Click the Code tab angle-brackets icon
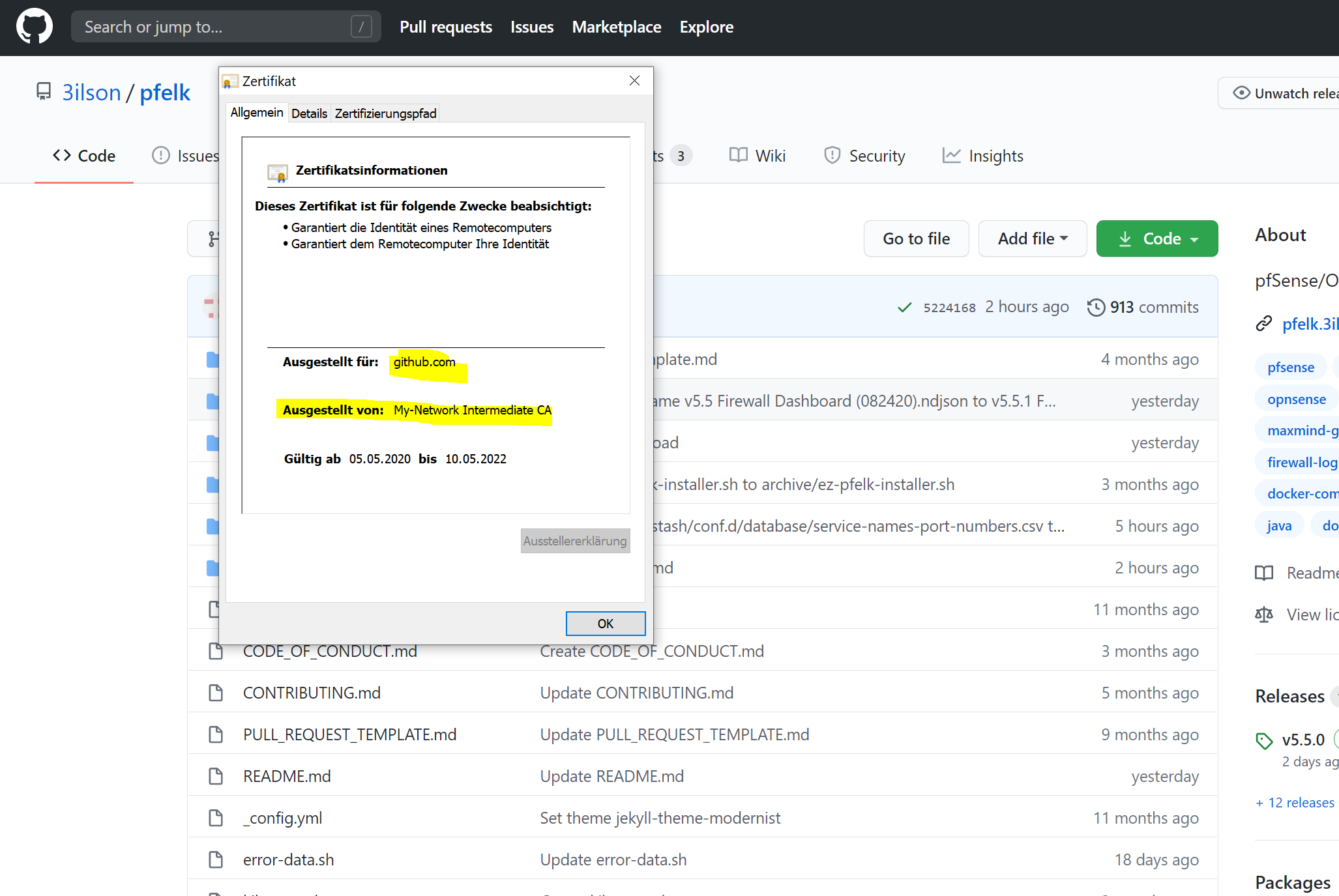This screenshot has height=896, width=1339. (62, 155)
